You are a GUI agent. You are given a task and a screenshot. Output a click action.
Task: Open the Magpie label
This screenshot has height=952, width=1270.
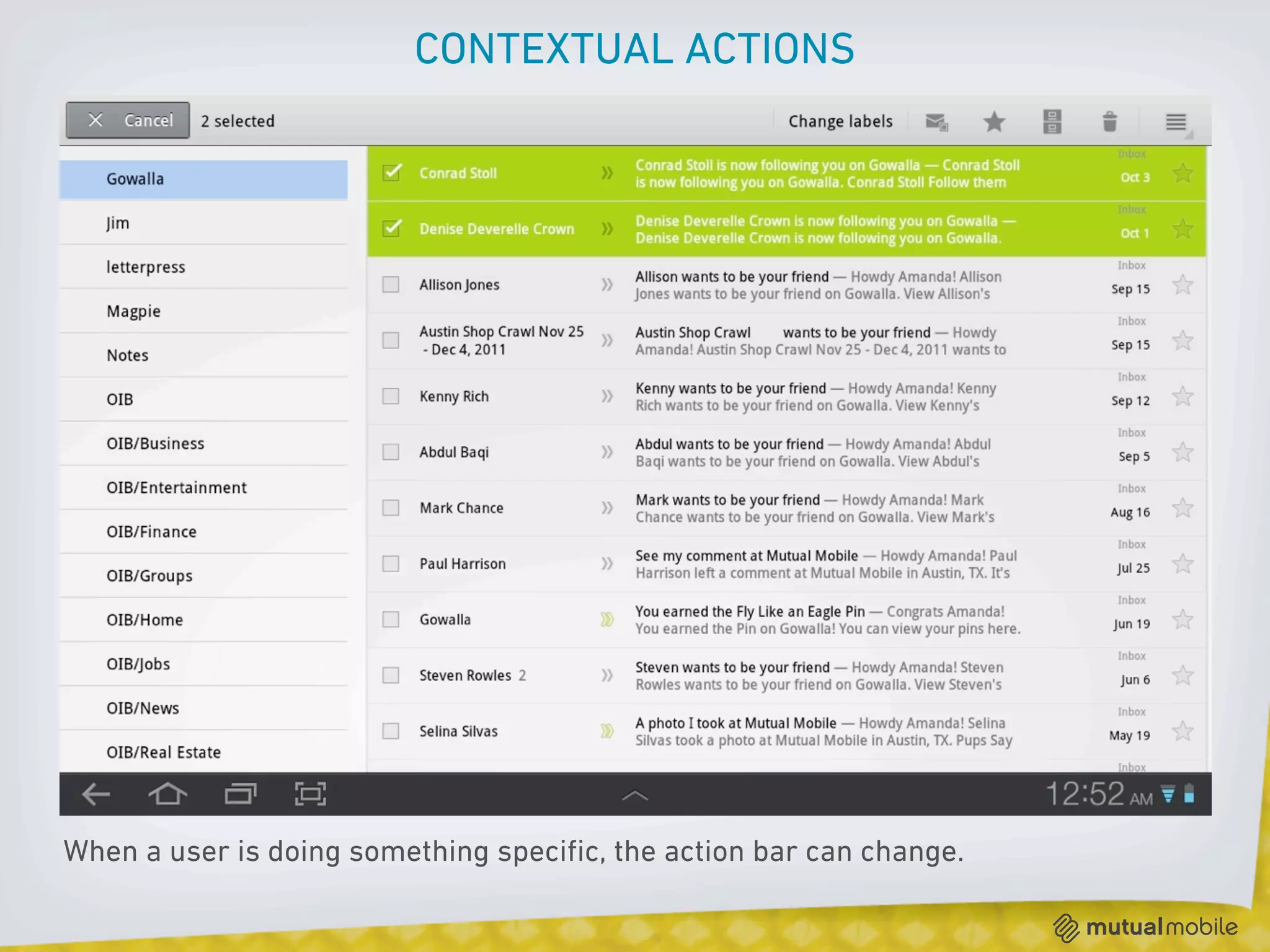(203, 311)
